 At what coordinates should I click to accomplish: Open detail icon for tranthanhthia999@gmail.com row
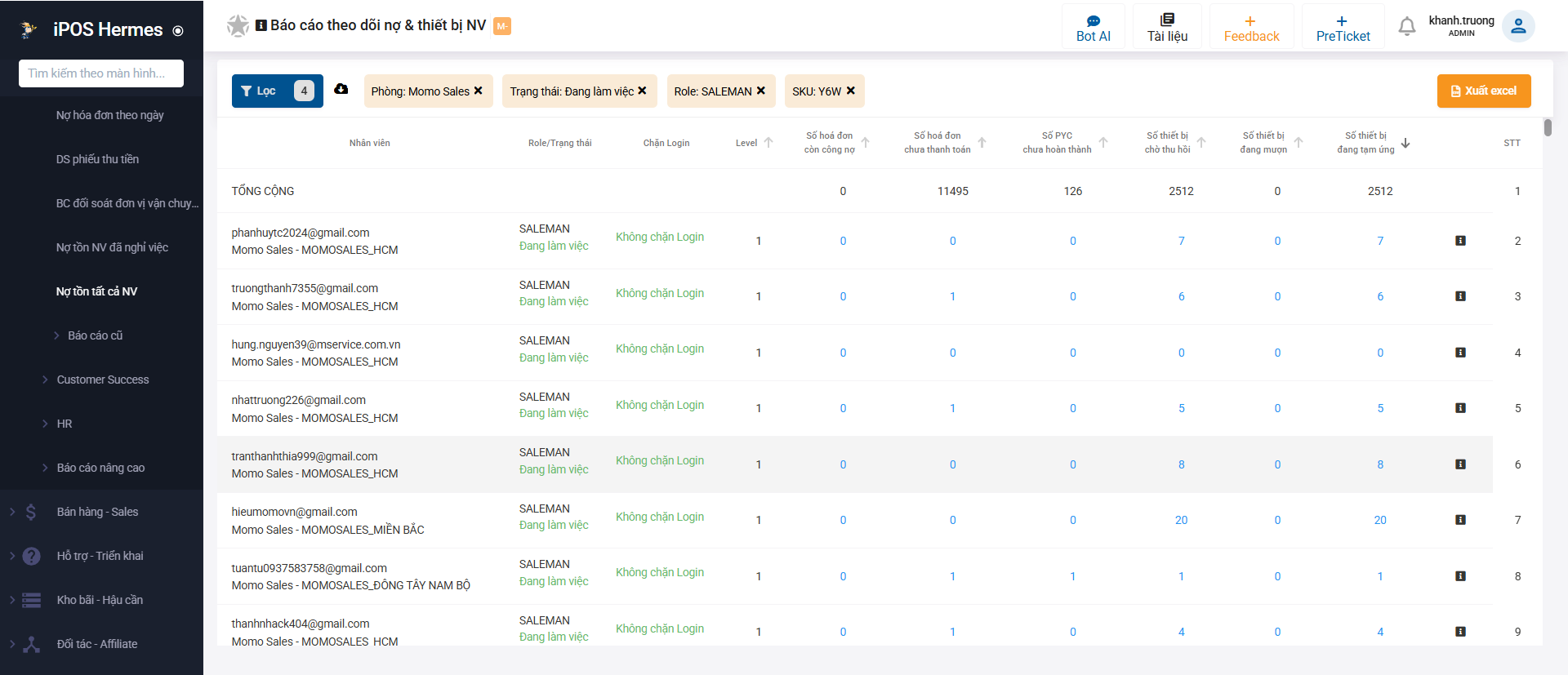coord(1461,464)
